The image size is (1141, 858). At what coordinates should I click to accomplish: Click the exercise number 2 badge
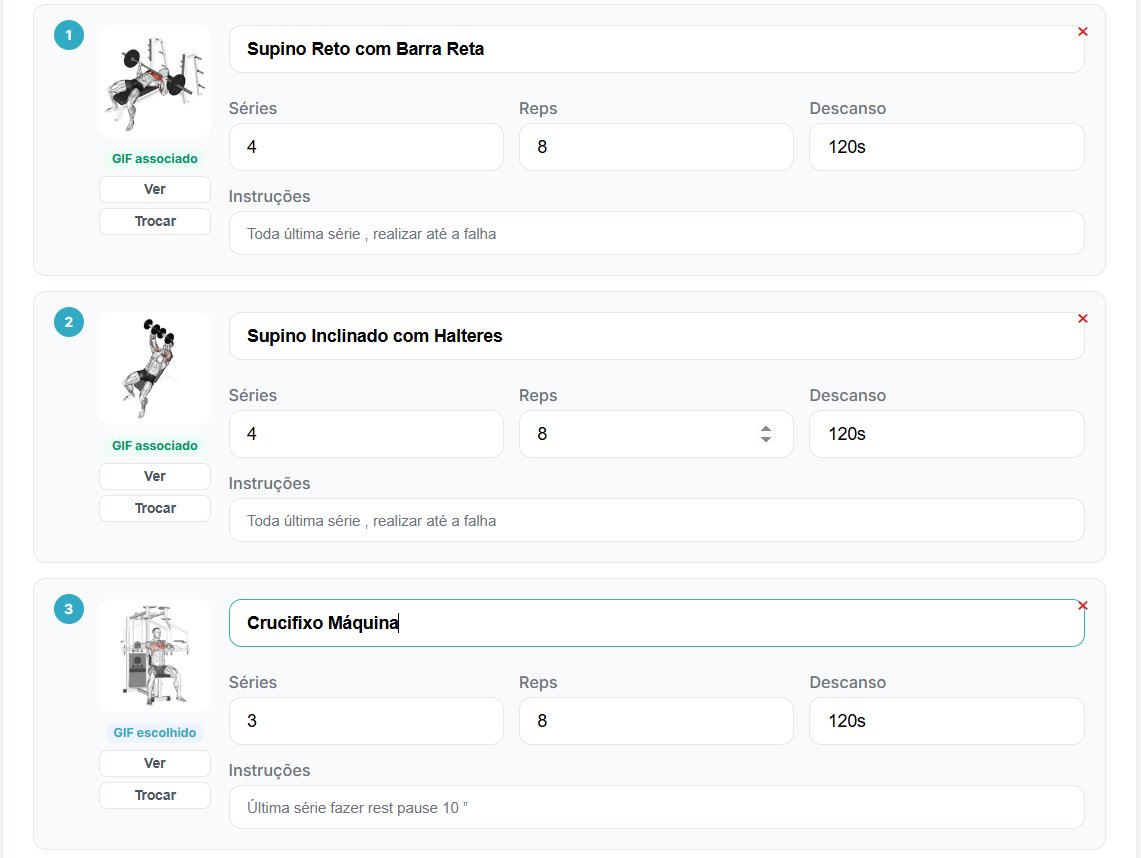point(69,322)
